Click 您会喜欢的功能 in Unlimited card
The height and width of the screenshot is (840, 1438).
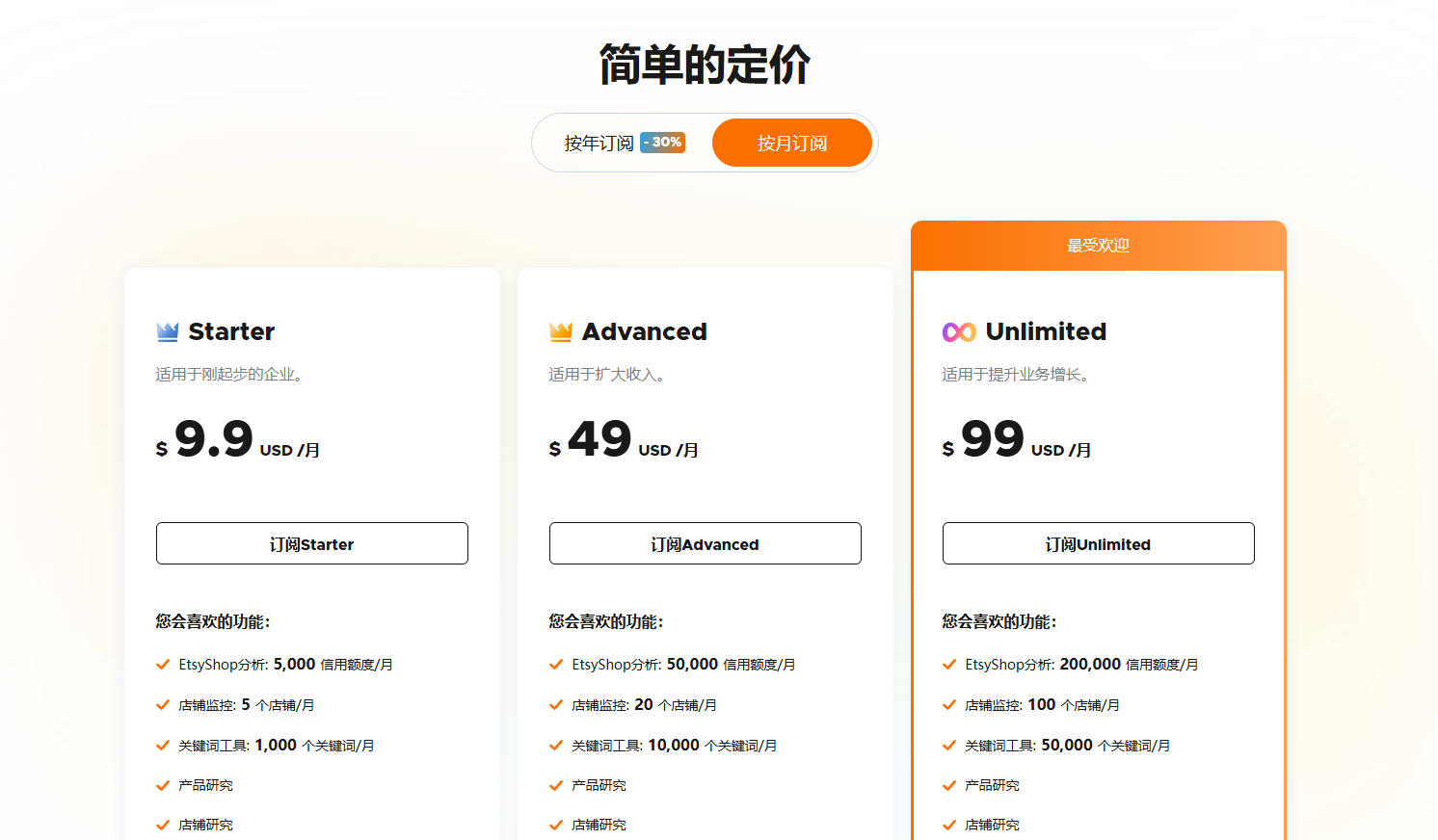tap(999, 622)
